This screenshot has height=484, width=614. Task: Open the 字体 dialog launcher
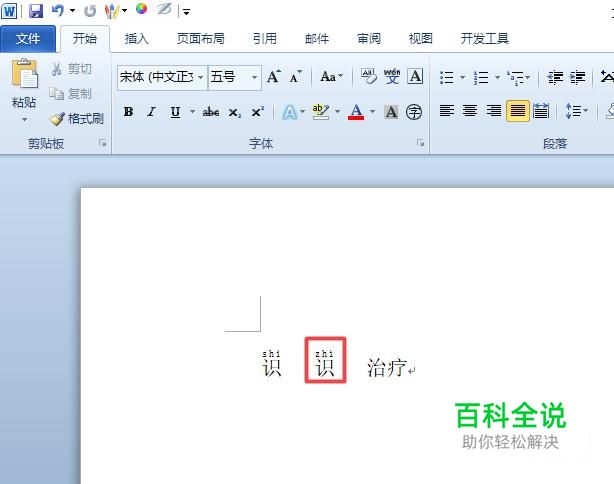tap(420, 143)
